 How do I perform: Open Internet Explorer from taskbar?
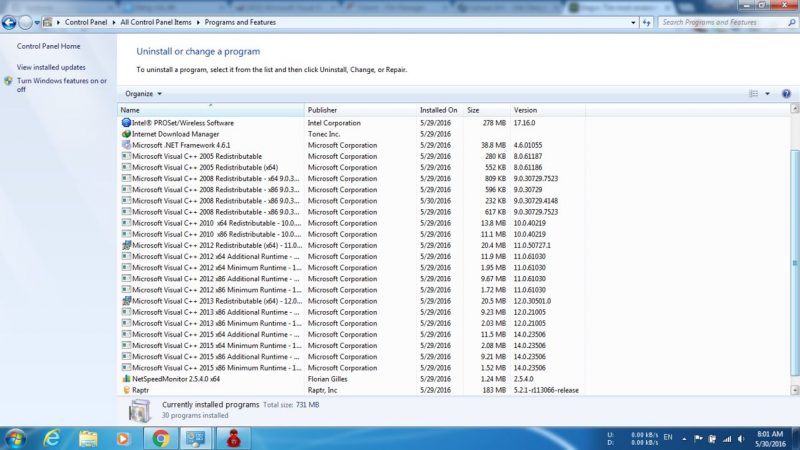click(x=52, y=439)
